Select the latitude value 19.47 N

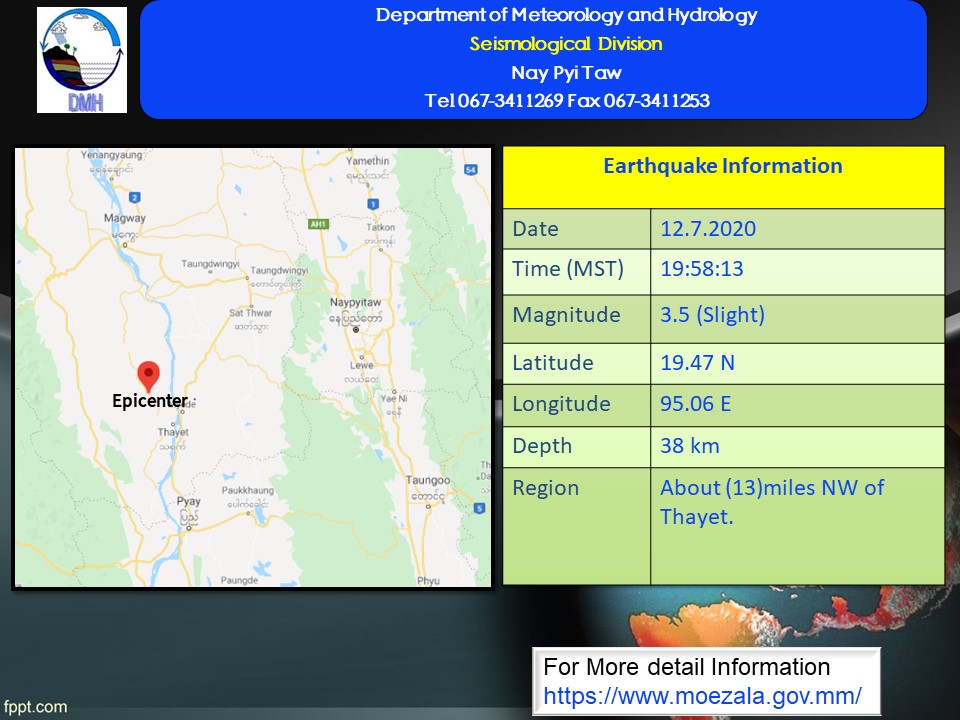(697, 363)
